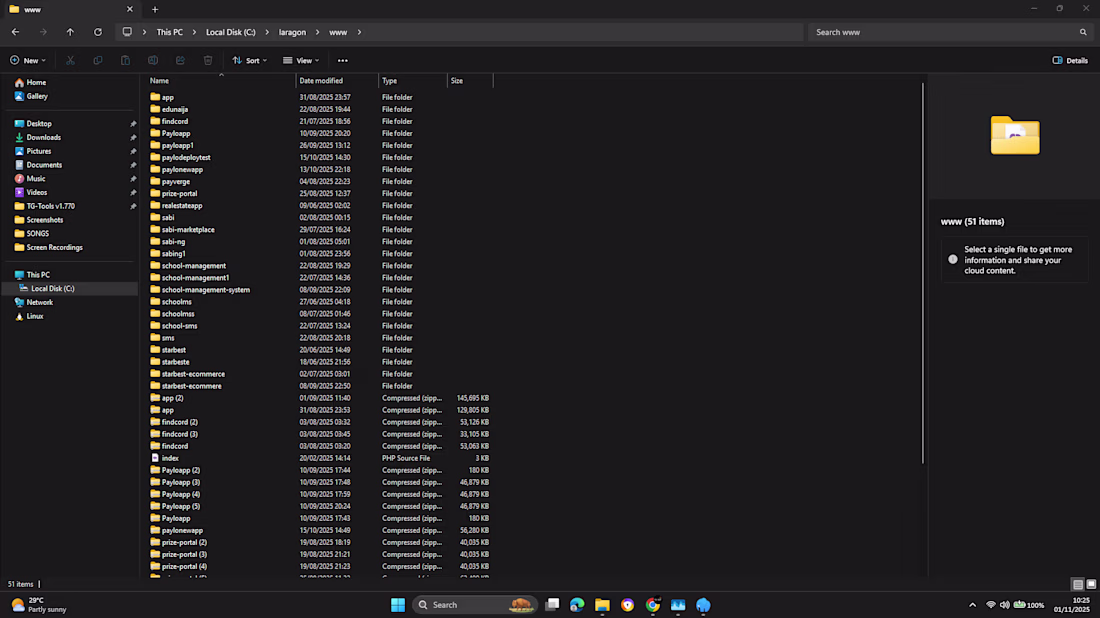Open the View dropdown
1100x618 pixels.
coord(301,60)
